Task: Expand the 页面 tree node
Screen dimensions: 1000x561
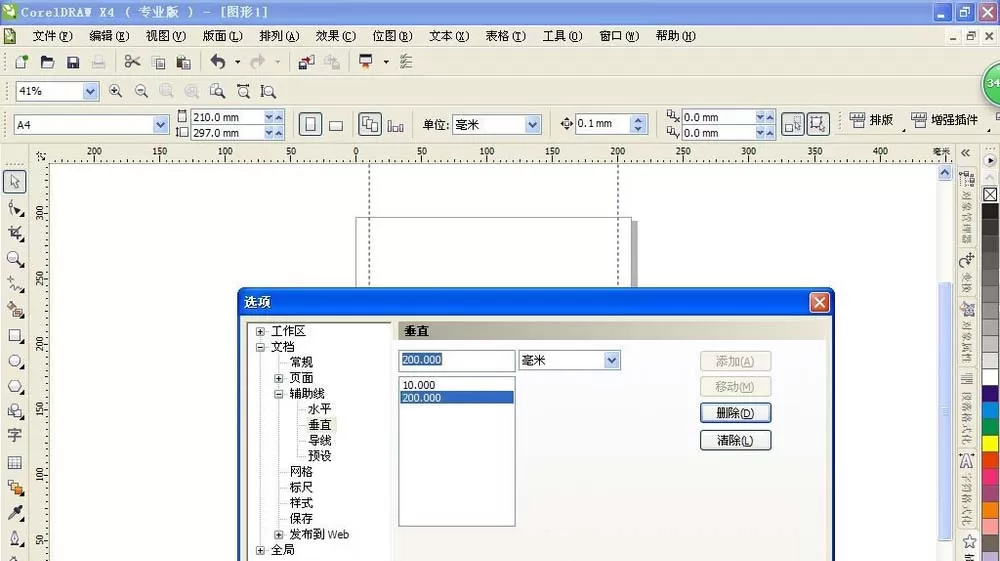Action: 279,379
